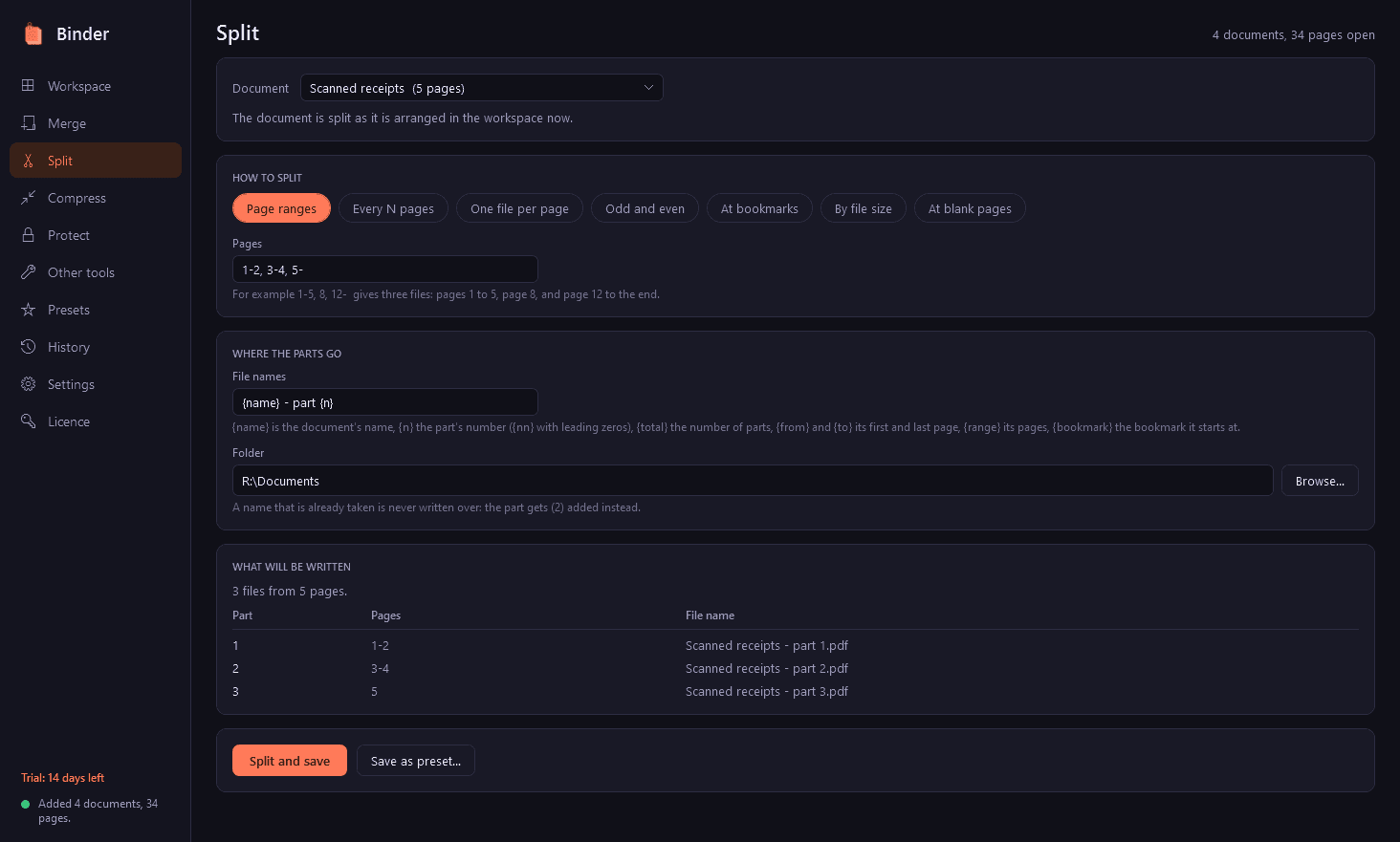This screenshot has height=842, width=1400.
Task: Click the '3 files from 5 pages.' summary
Action: click(x=290, y=592)
